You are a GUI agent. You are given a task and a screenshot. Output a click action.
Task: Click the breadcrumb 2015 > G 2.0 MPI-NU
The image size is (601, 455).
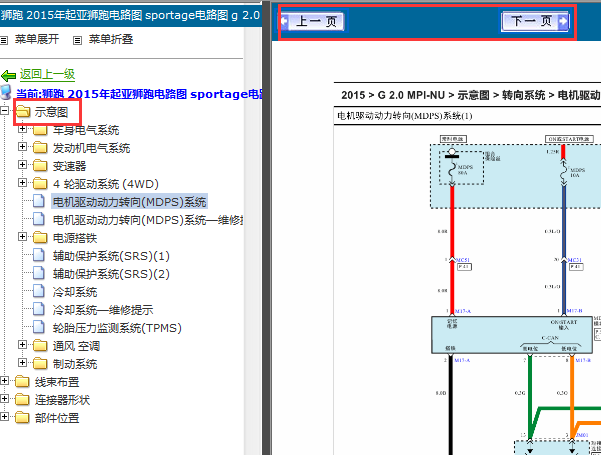[393, 95]
